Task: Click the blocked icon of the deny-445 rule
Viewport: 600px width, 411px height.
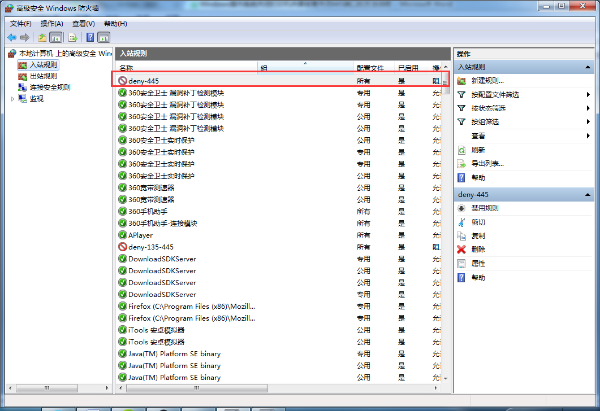Action: 122,81
